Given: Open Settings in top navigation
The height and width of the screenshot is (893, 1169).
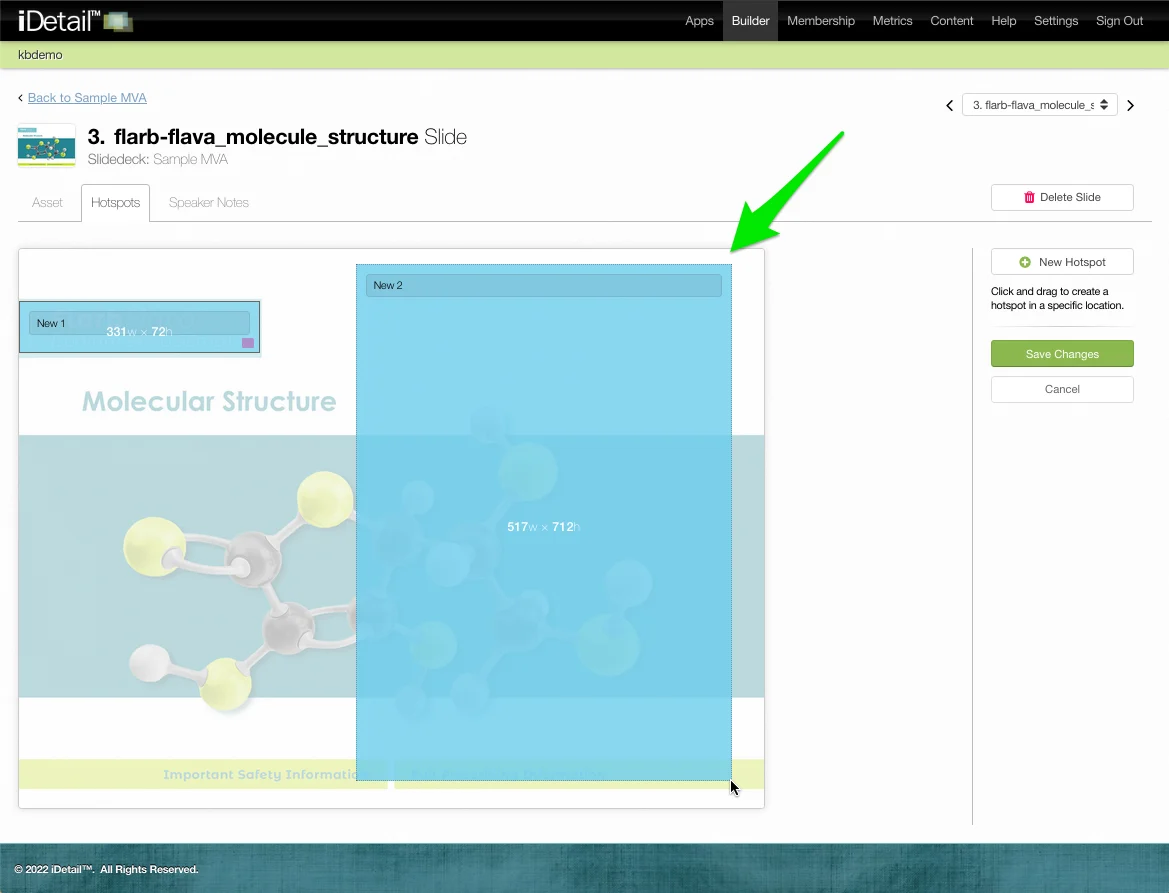Looking at the screenshot, I should click(1055, 21).
